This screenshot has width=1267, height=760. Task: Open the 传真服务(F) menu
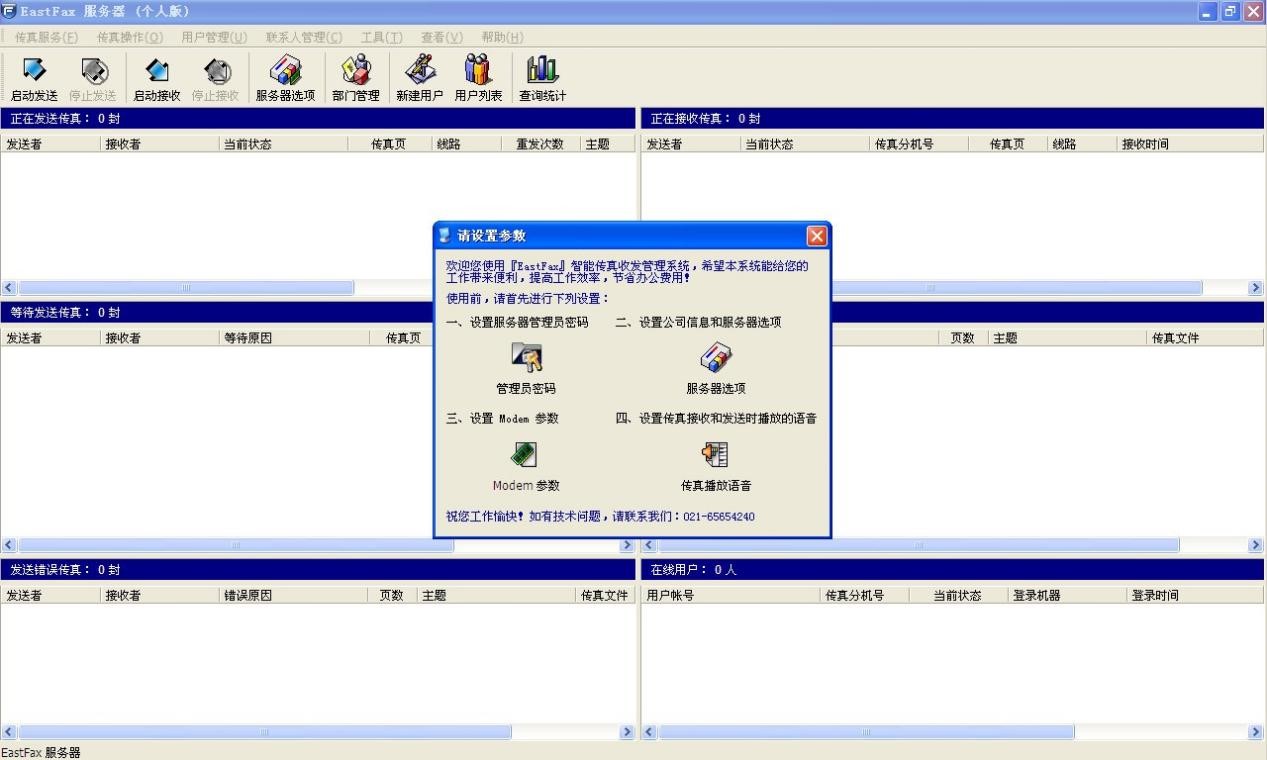[x=47, y=37]
